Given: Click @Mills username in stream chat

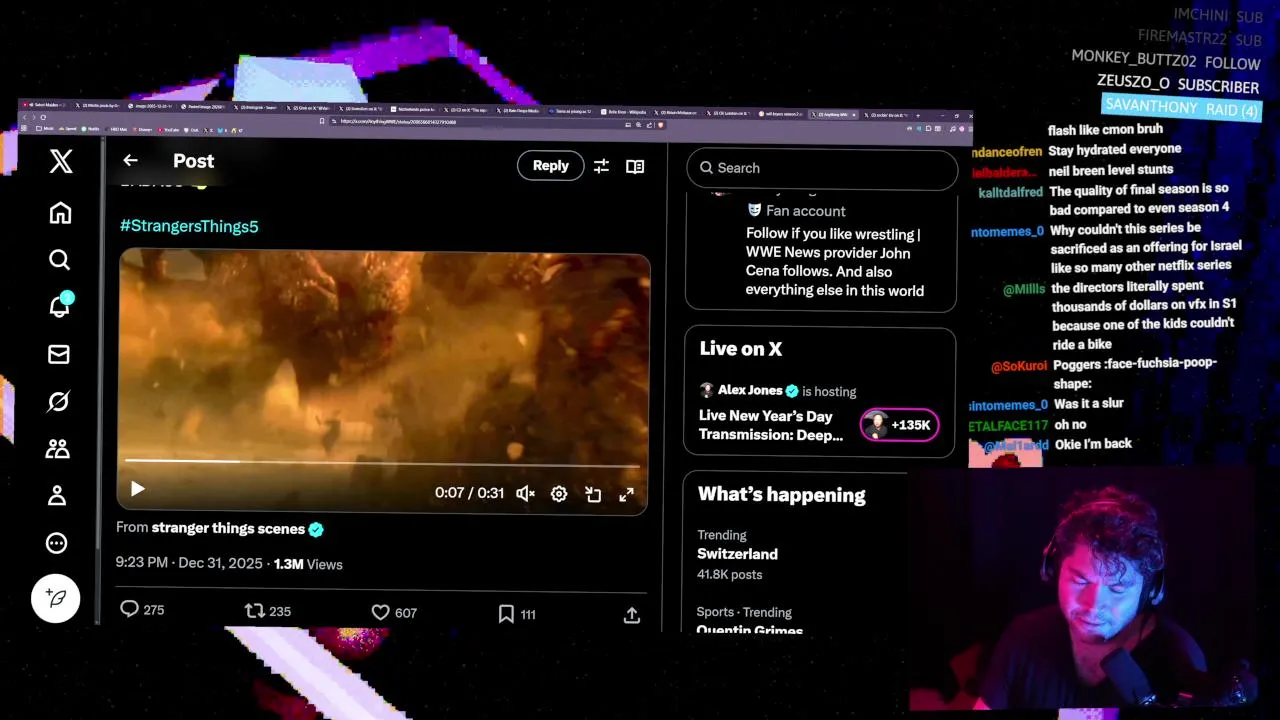Looking at the screenshot, I should coord(1024,290).
